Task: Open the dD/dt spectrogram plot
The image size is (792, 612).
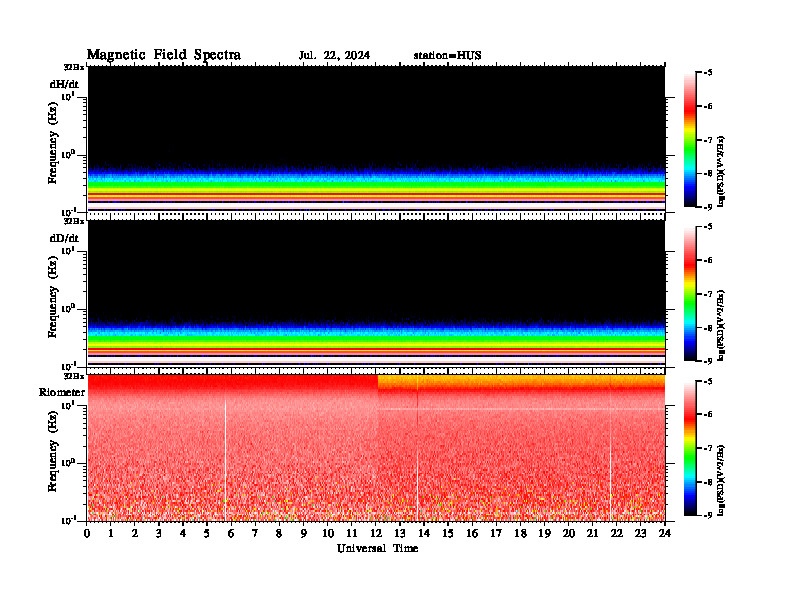Action: pyautogui.click(x=376, y=293)
